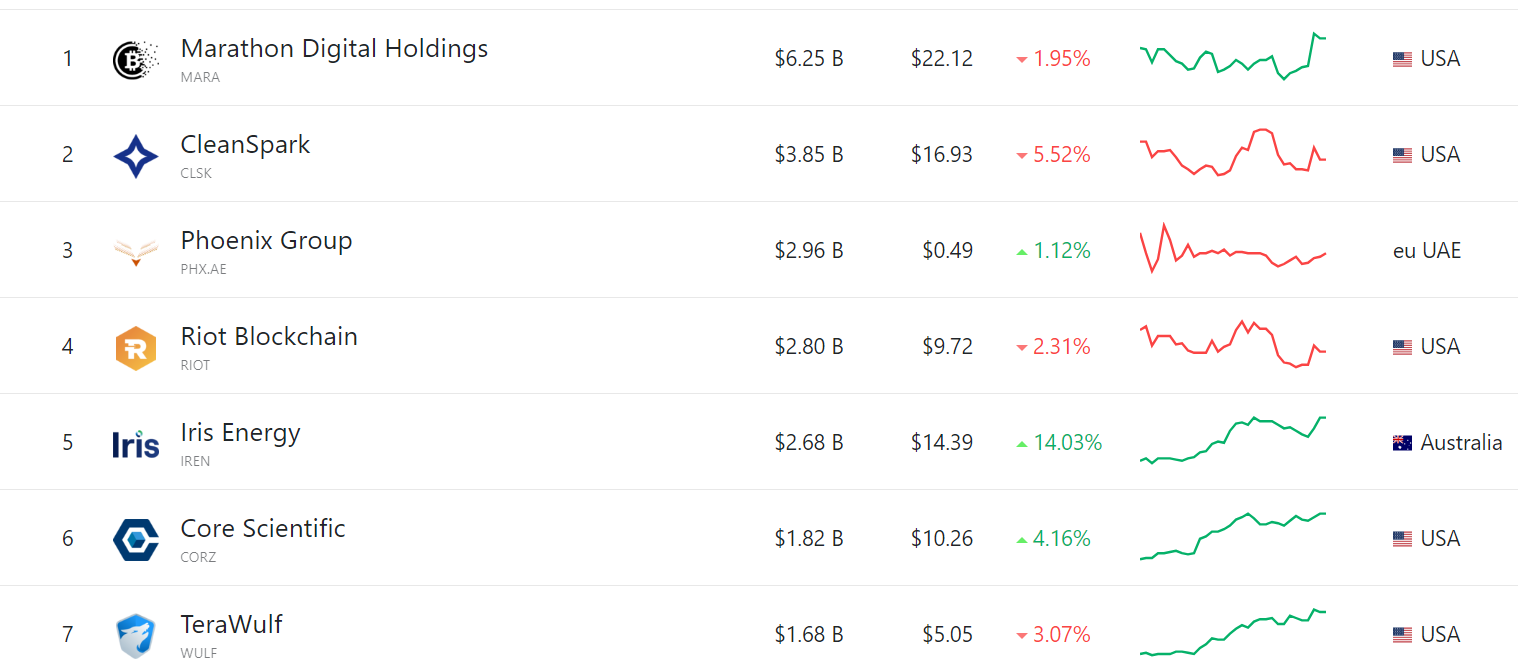The height and width of the screenshot is (672, 1518).
Task: View Marathon Digital's green price sparkline chart
Action: [x=1232, y=57]
